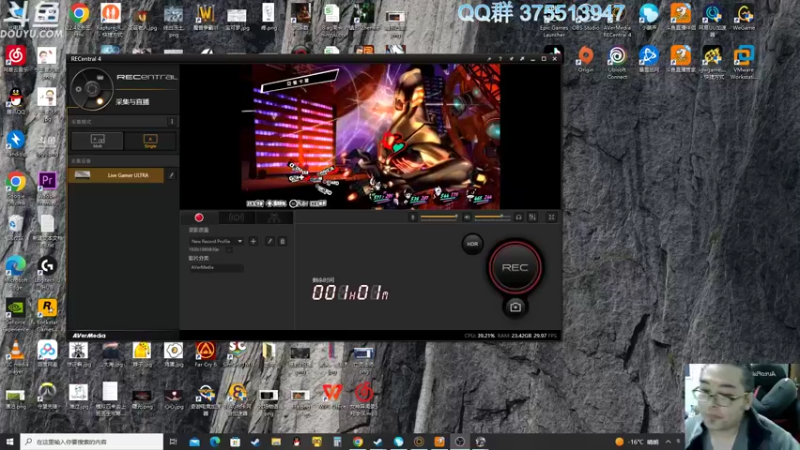This screenshot has width=800, height=450.
Task: Adjust the microphone volume slider
Action: pos(439,217)
